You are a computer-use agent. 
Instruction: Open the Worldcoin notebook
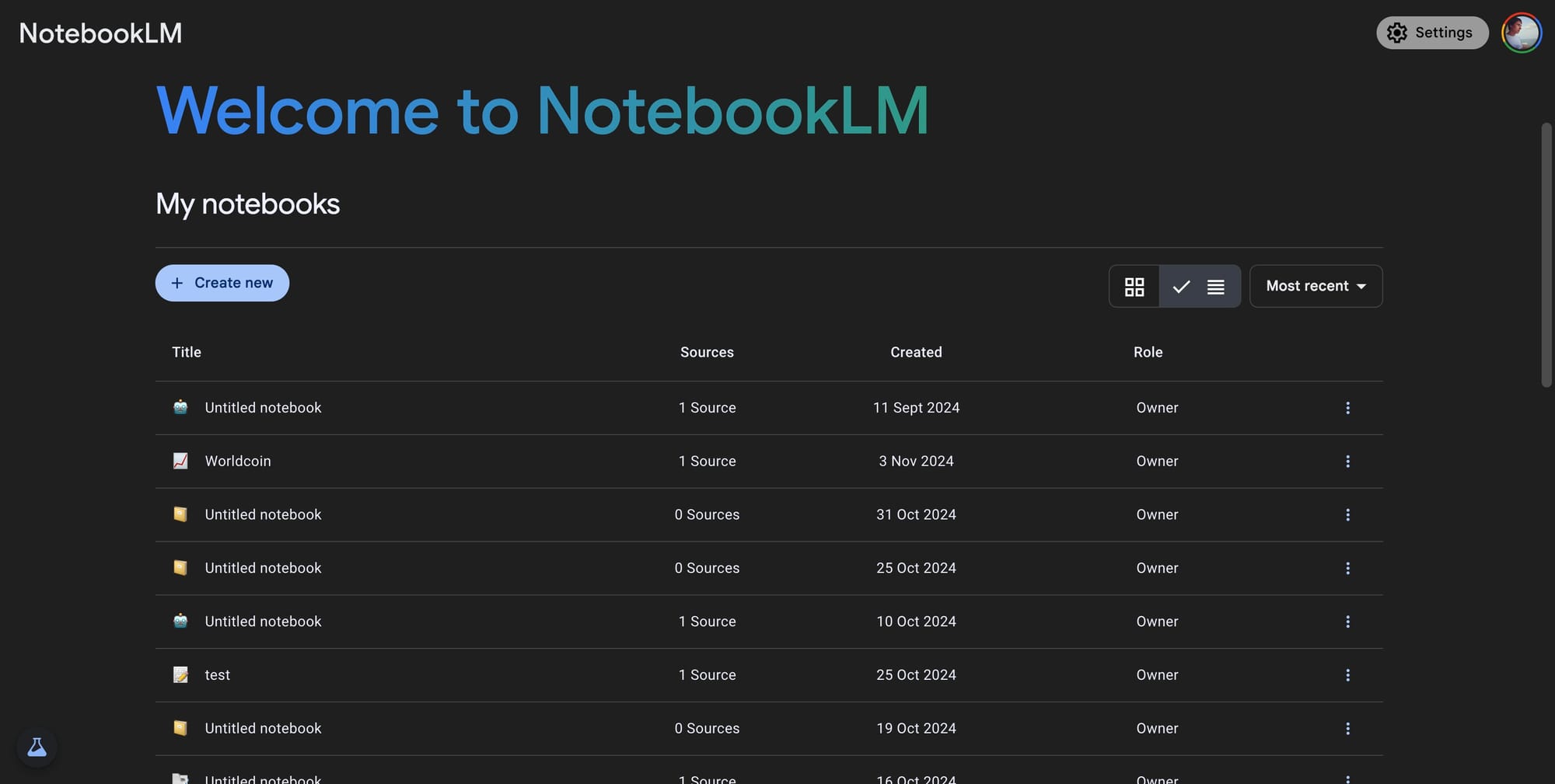coord(238,461)
